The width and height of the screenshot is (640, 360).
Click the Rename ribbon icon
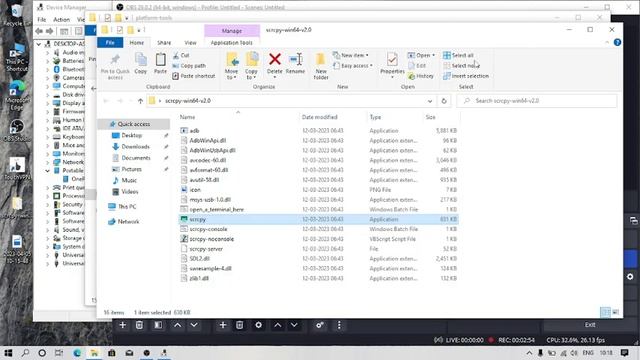coord(295,63)
